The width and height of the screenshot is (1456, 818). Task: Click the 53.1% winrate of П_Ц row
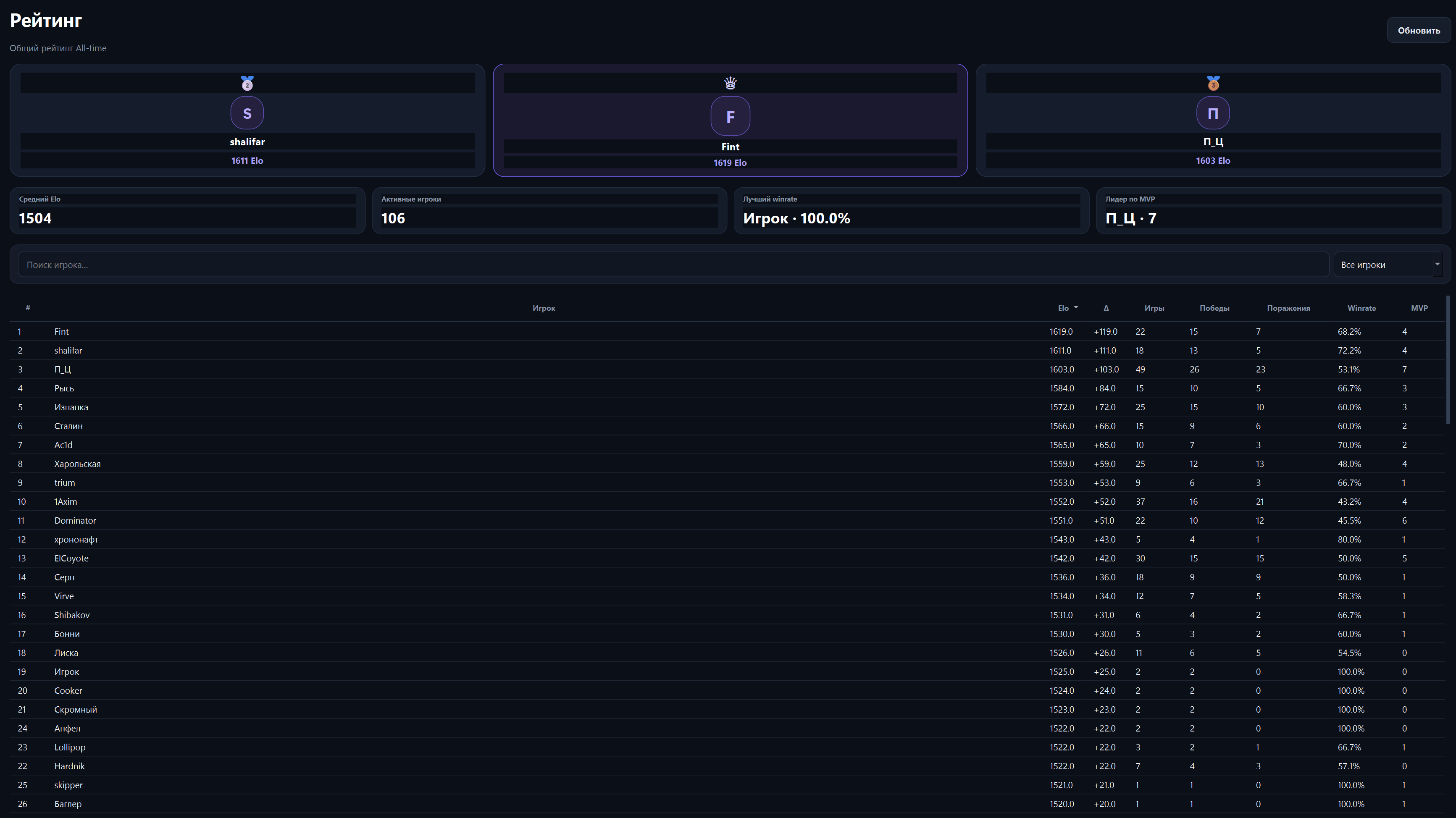(x=1348, y=370)
